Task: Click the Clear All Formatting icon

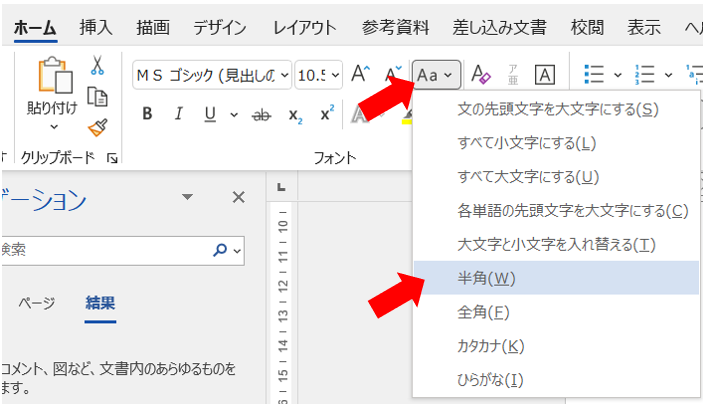Action: tap(481, 74)
